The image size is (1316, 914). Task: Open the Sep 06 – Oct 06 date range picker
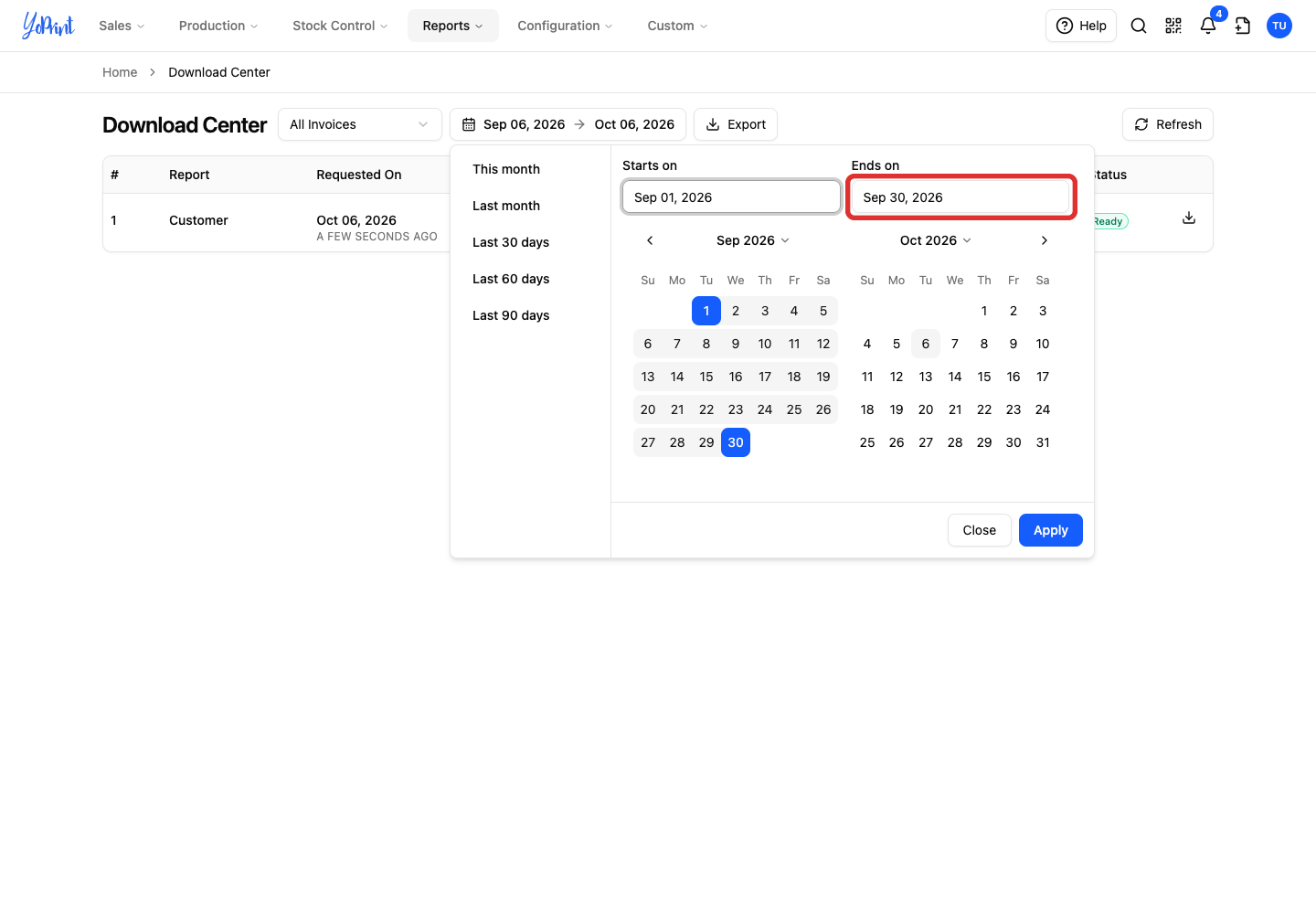tap(568, 124)
